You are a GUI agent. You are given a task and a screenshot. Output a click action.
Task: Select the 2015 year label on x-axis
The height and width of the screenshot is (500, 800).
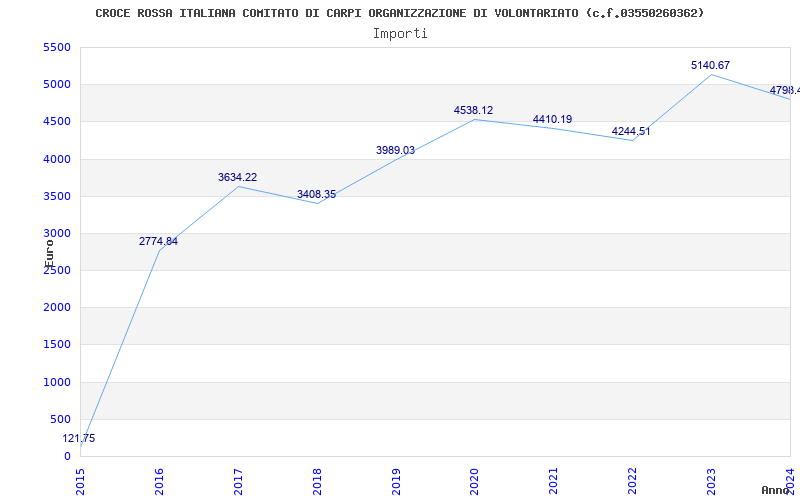[80, 481]
